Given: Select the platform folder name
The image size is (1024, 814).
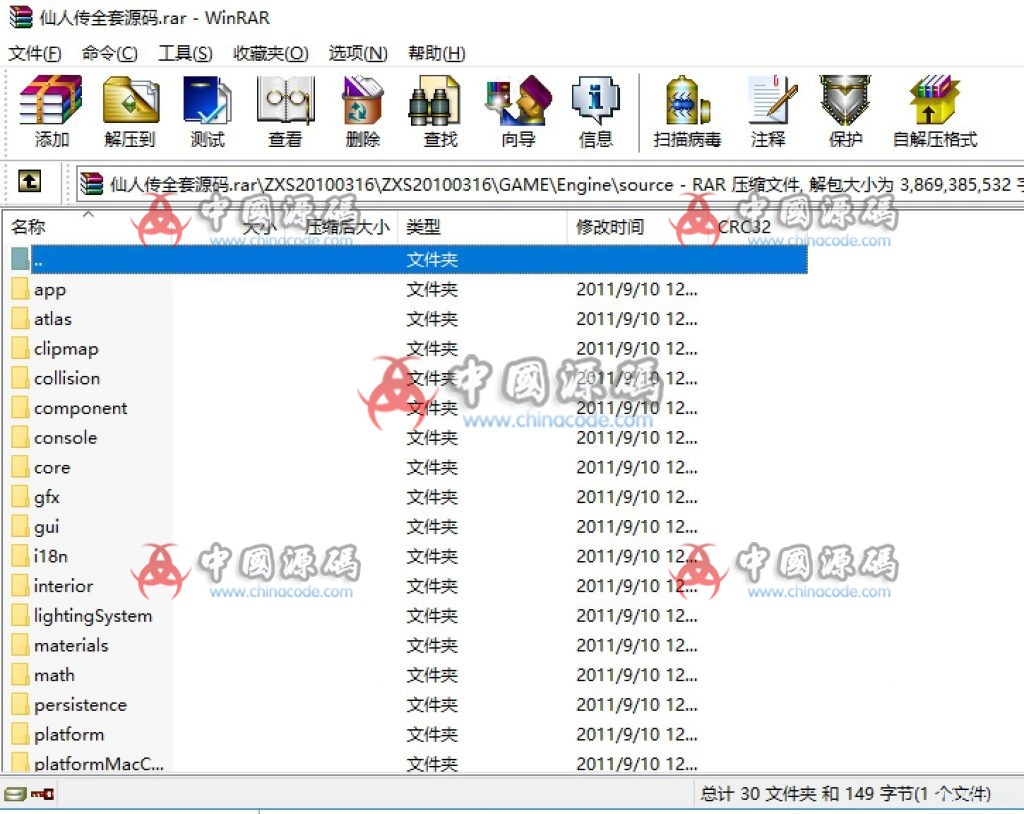Looking at the screenshot, I should (69, 734).
